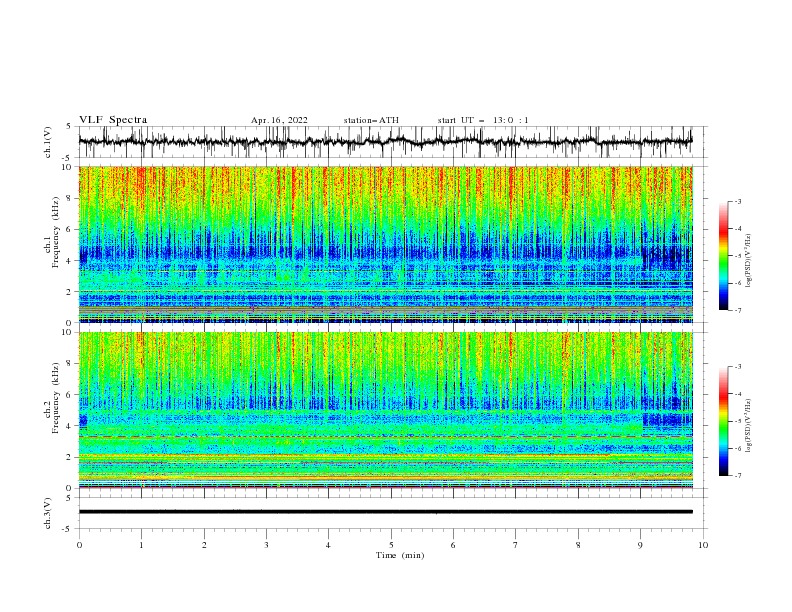Click the "4" kHz tick of ch.2 spectrogram
Image resolution: width=792 pixels, height=612 pixels.
coord(70,426)
